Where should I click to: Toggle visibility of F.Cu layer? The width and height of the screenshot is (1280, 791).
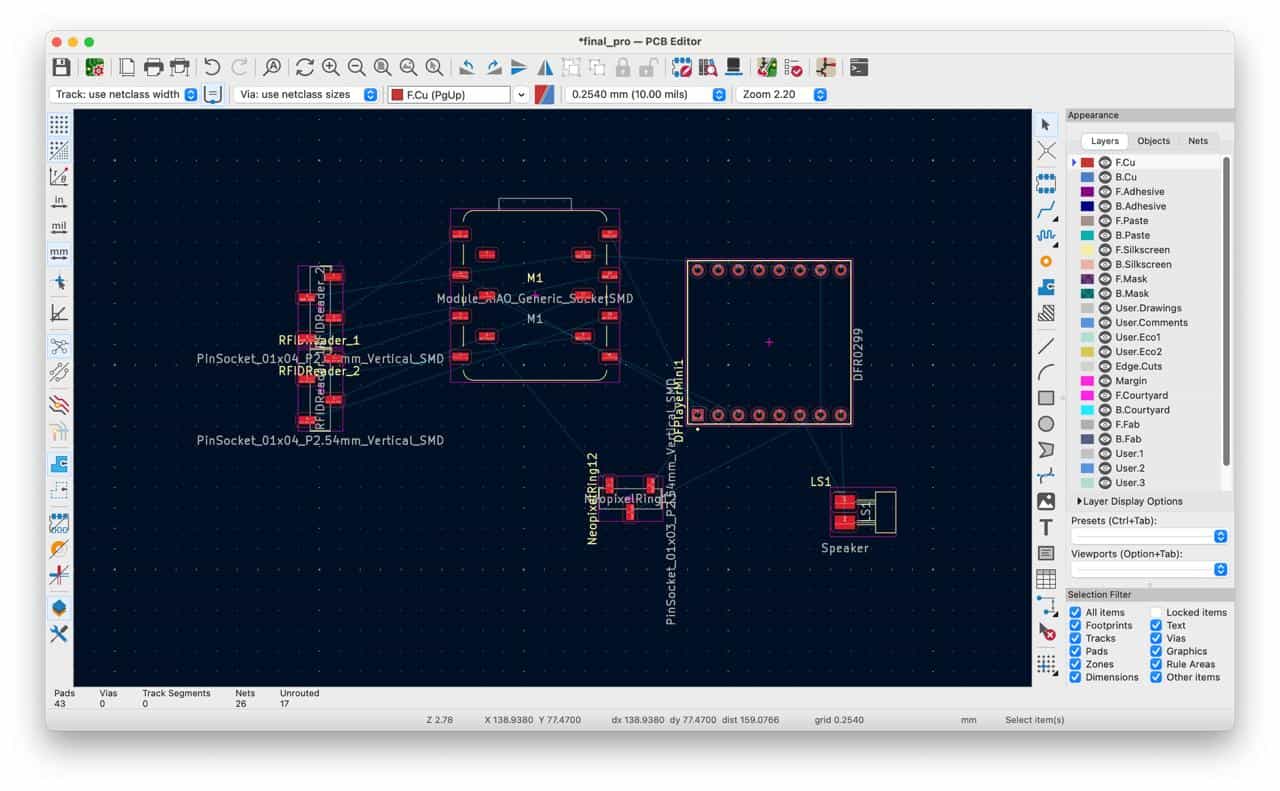[1105, 162]
